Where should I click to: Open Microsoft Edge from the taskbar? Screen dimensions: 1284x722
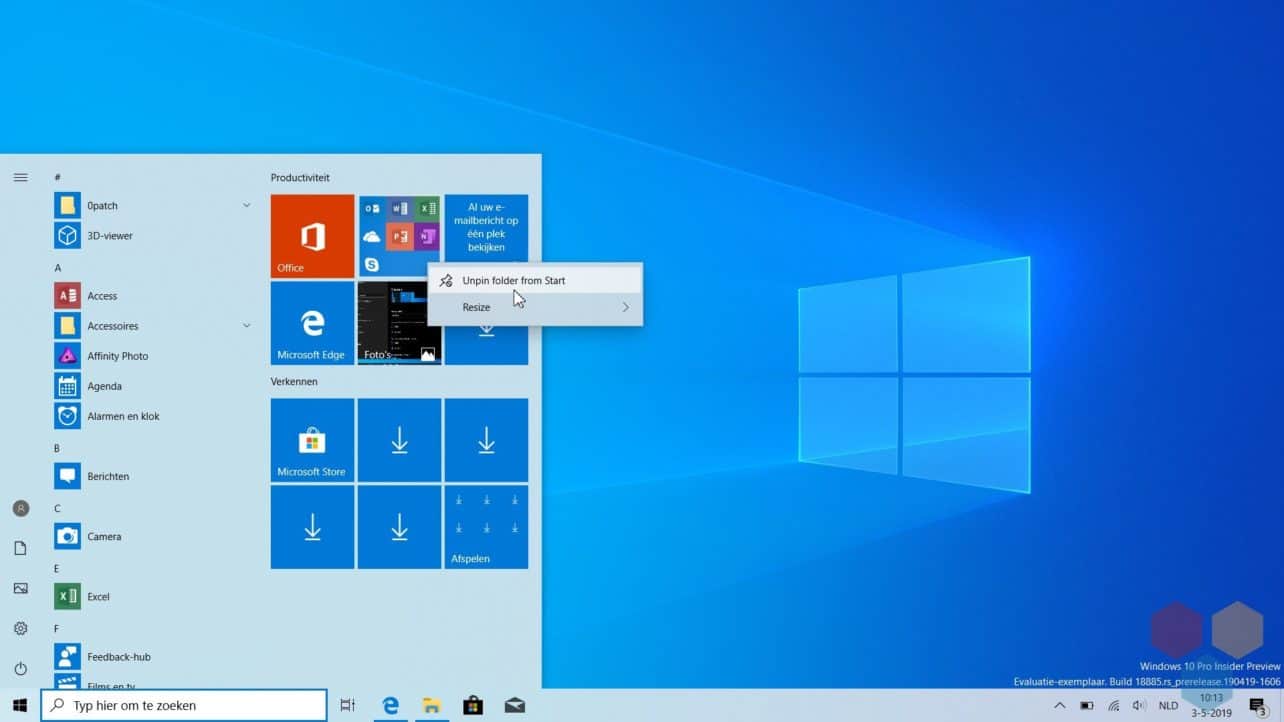(389, 705)
